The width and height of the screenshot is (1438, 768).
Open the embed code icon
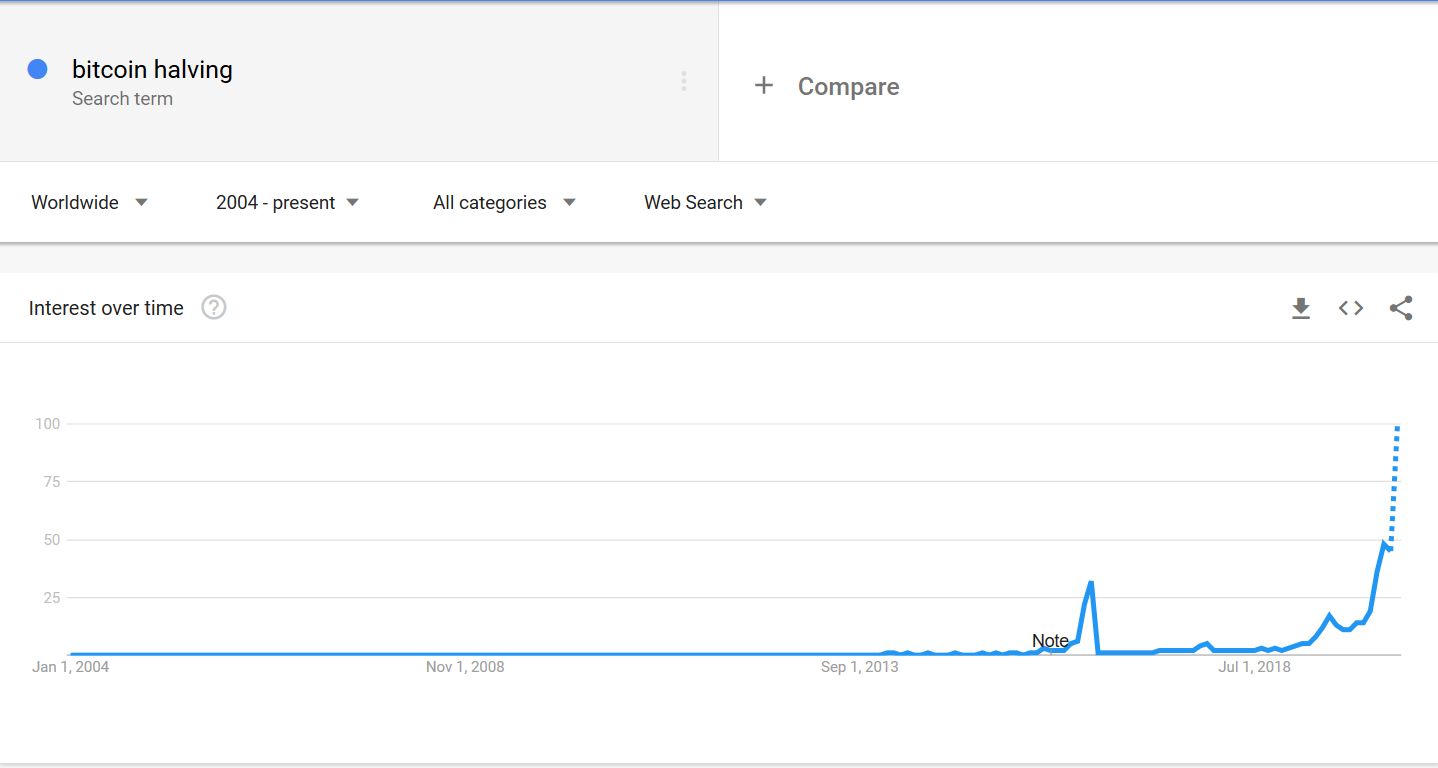coord(1351,308)
